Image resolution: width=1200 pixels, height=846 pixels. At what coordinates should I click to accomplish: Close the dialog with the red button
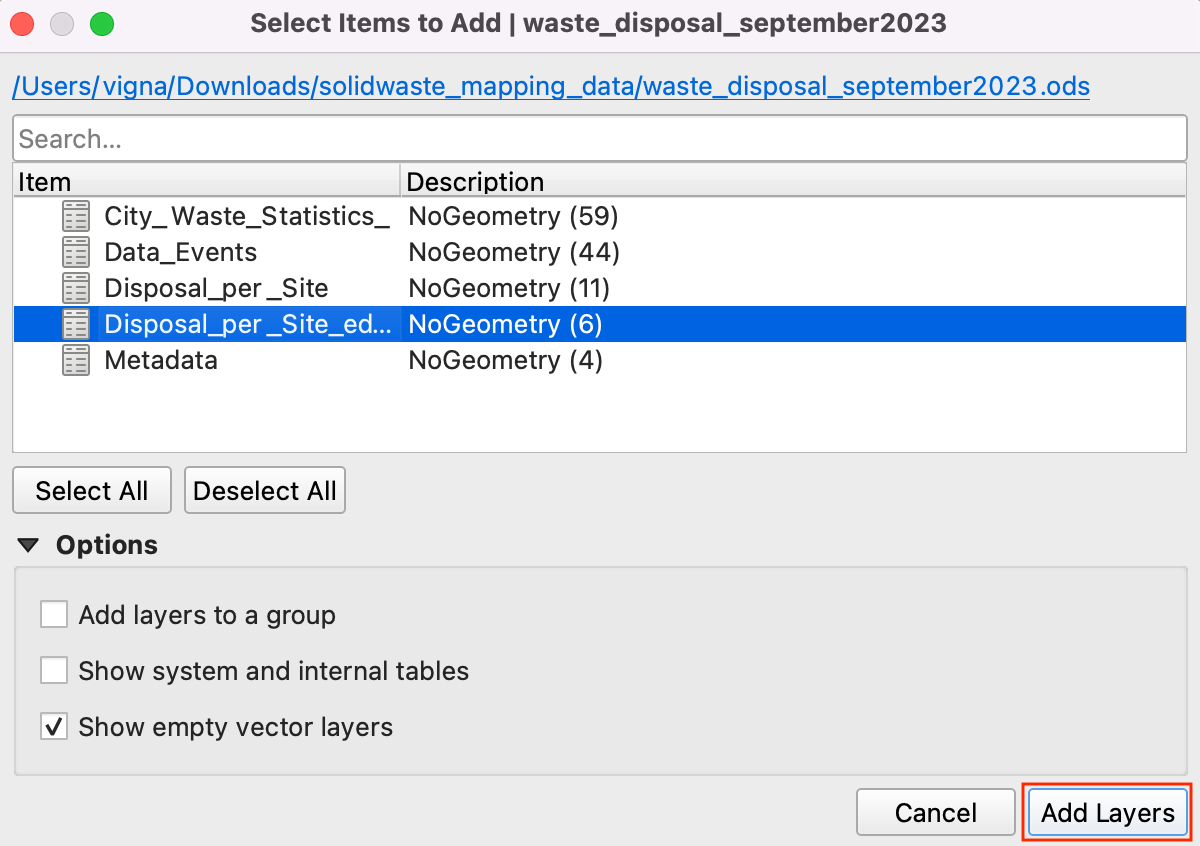(x=23, y=23)
